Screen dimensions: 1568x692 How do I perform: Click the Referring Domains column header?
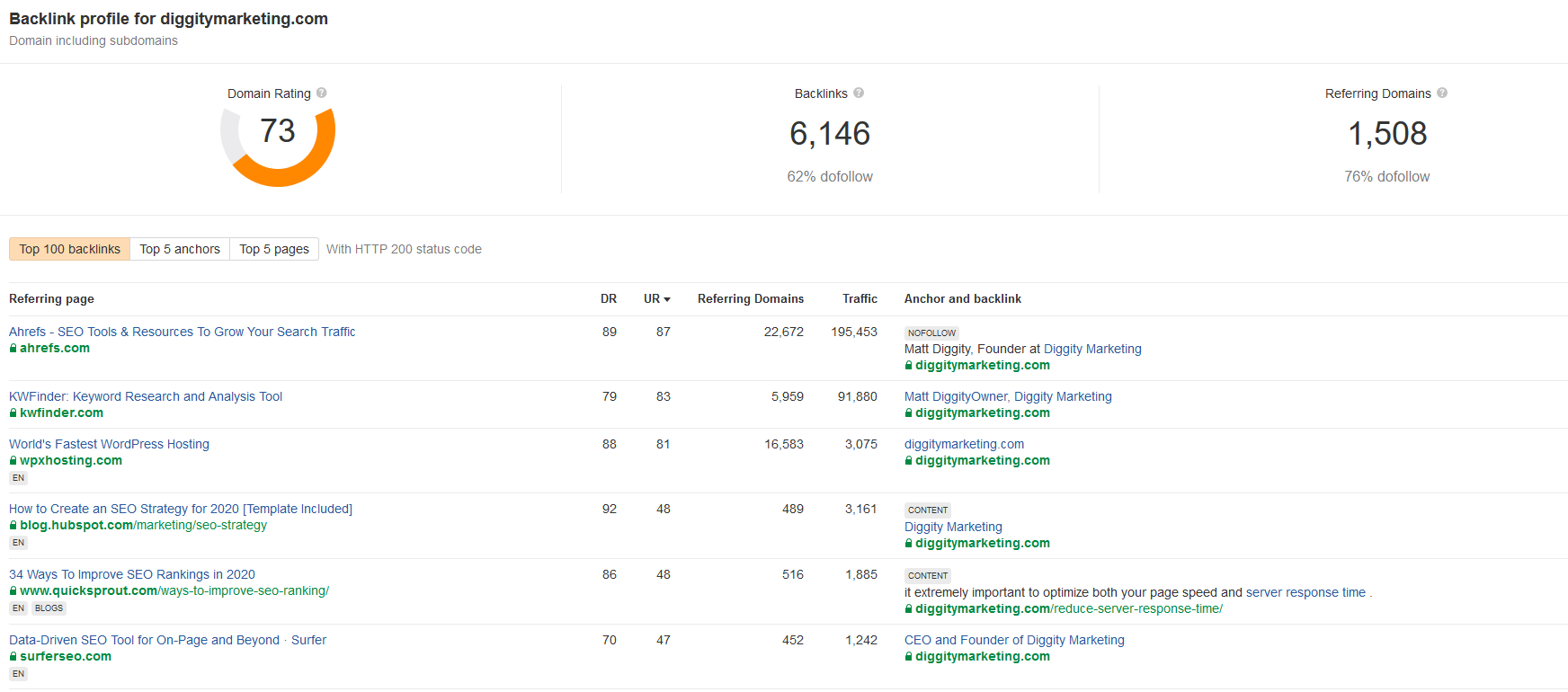pos(751,298)
